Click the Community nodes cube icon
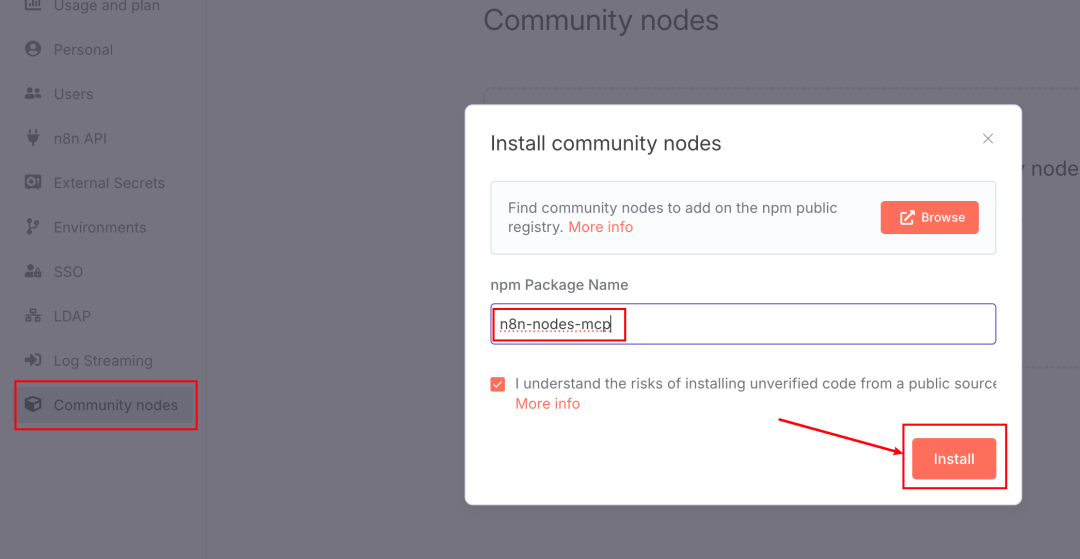Image resolution: width=1080 pixels, height=559 pixels. tap(32, 405)
